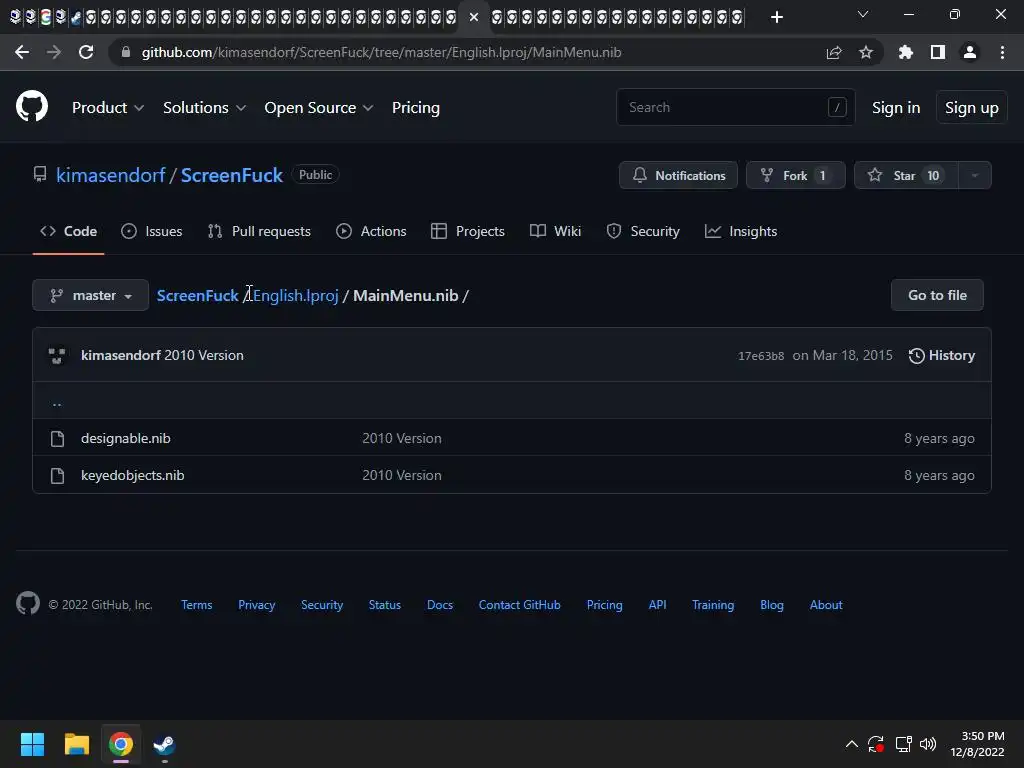The image size is (1024, 768).
Task: Open the Extensions puzzle icon
Action: tap(906, 52)
